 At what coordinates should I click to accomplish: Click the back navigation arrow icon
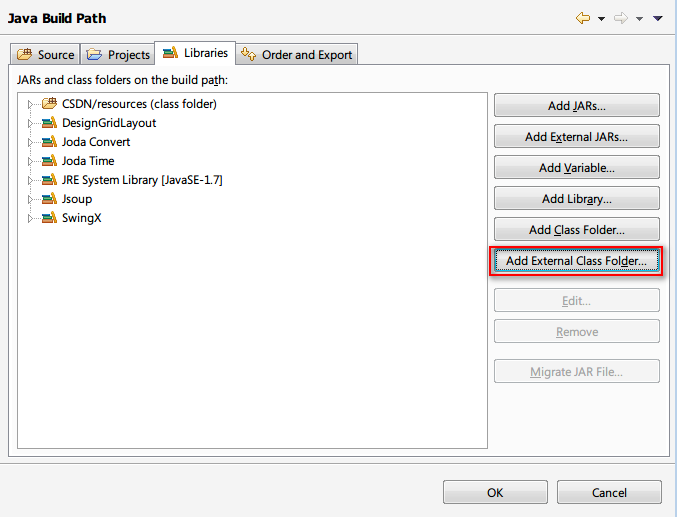(583, 18)
